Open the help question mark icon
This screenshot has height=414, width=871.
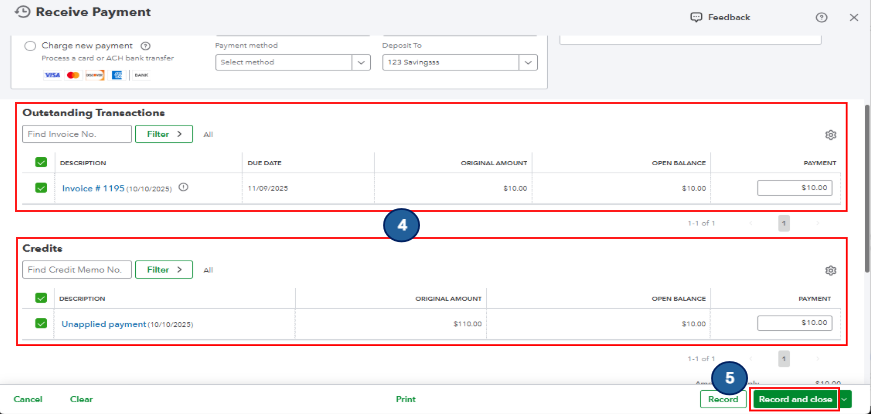(821, 18)
